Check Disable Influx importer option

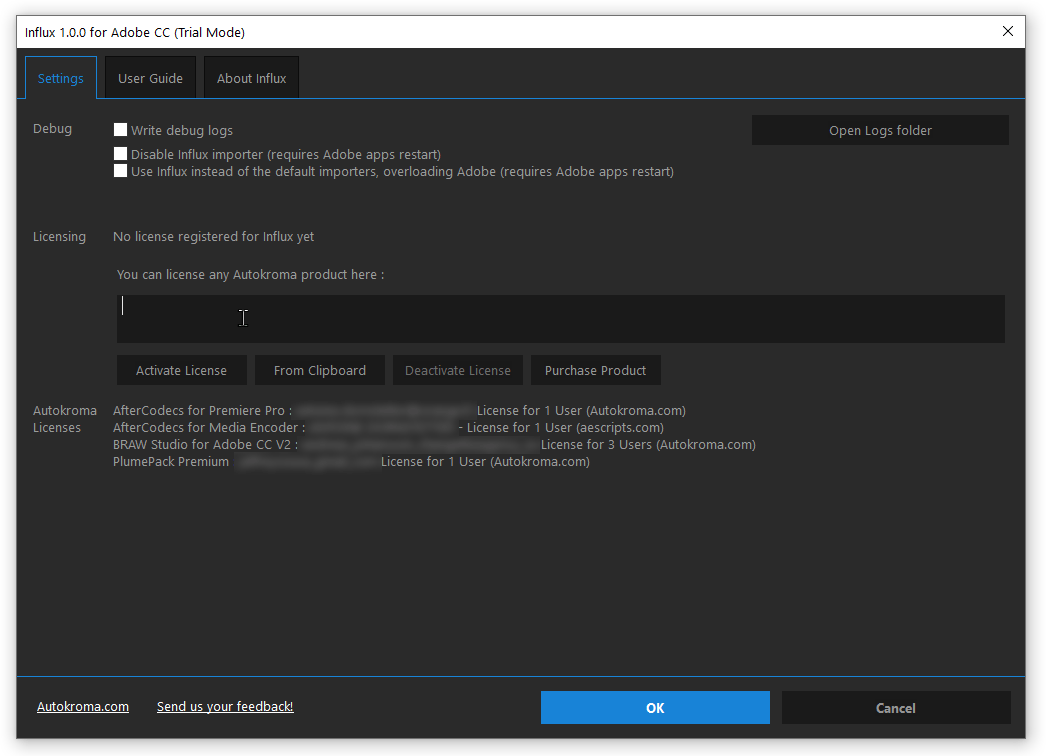click(x=120, y=153)
